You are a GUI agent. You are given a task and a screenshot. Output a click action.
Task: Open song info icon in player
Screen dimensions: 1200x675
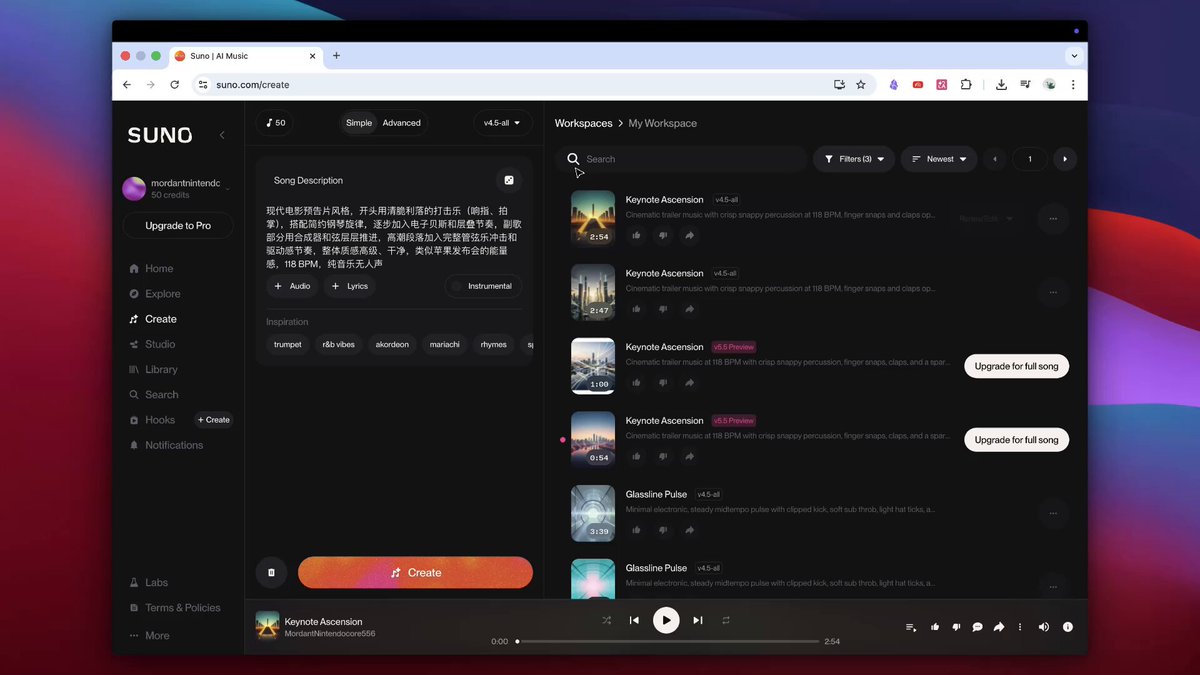[x=1068, y=627]
